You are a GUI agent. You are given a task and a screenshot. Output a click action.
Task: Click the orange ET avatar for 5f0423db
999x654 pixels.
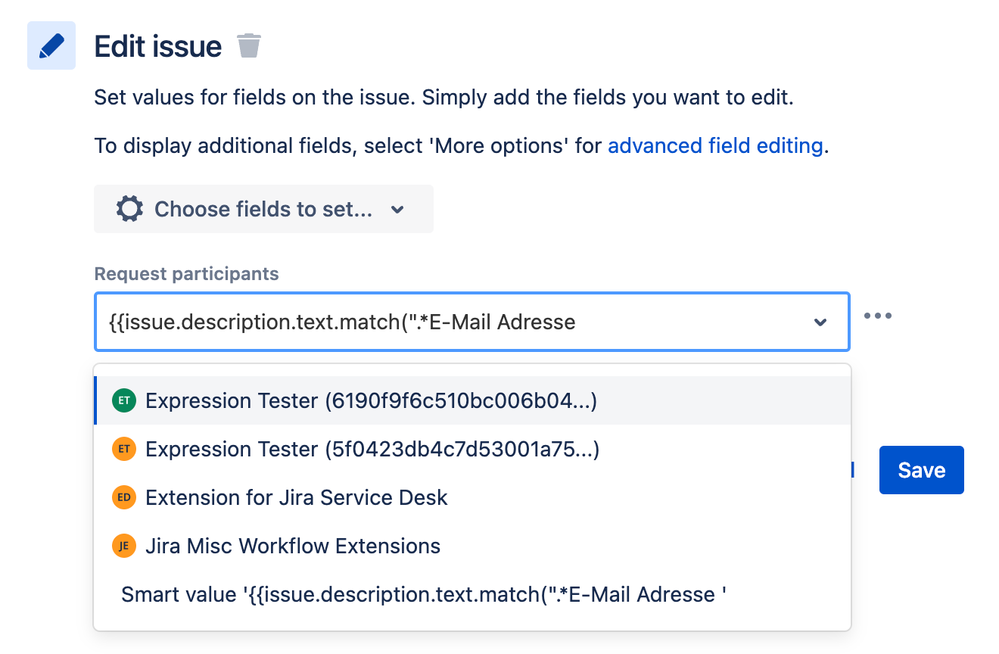coord(124,449)
